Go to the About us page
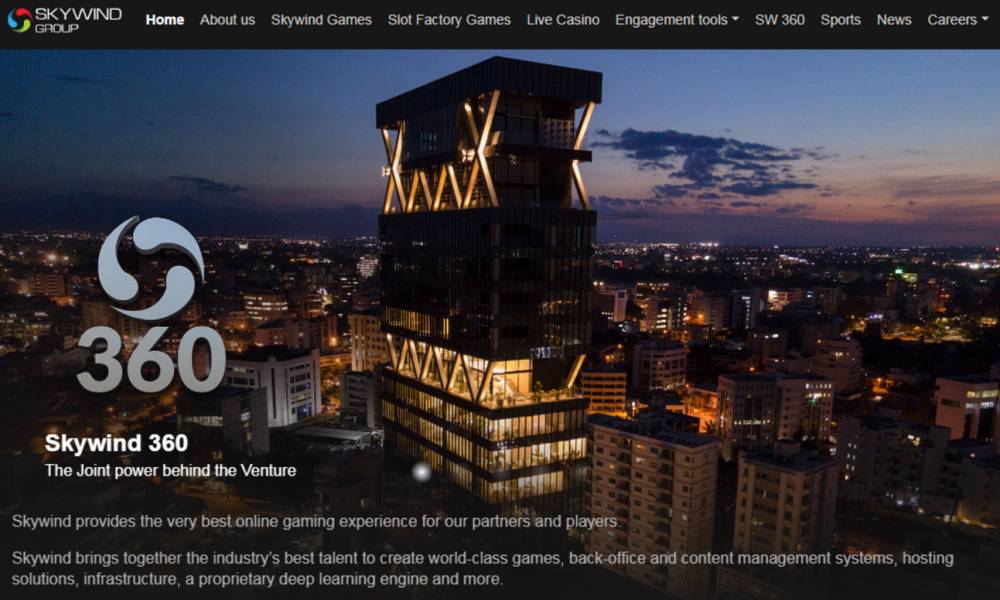Screen dimensions: 1000x600 point(227,20)
